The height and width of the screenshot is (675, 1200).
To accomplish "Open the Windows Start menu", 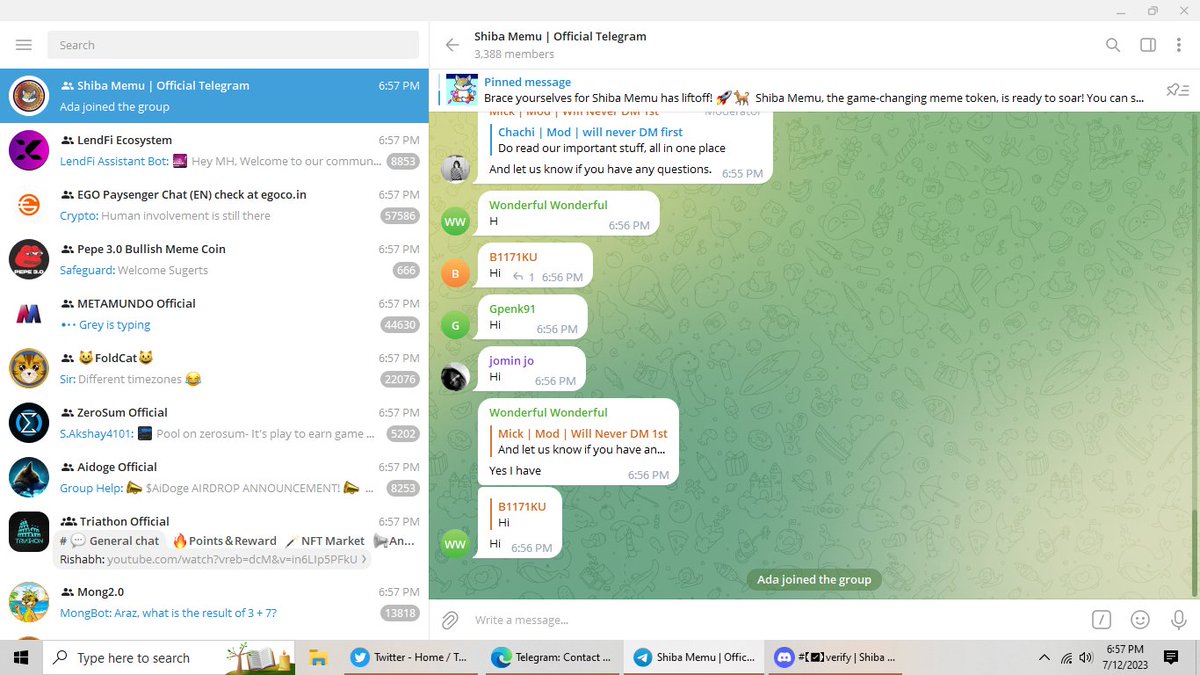I will (x=20, y=657).
